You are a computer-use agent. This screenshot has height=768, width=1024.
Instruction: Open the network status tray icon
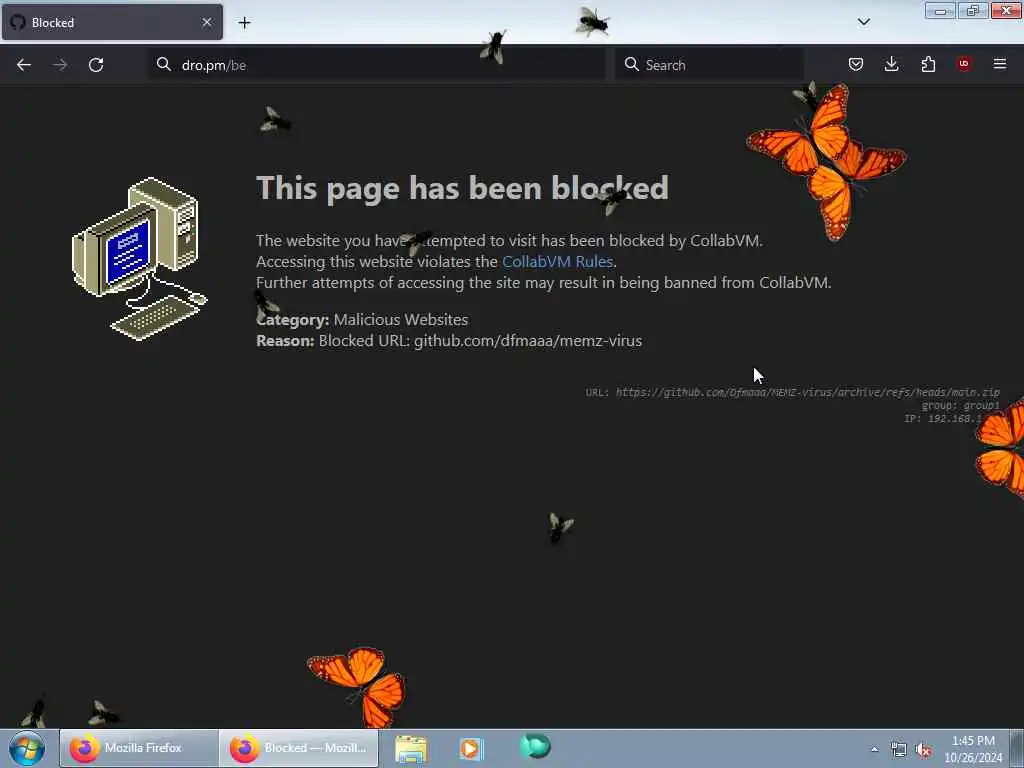coord(899,750)
